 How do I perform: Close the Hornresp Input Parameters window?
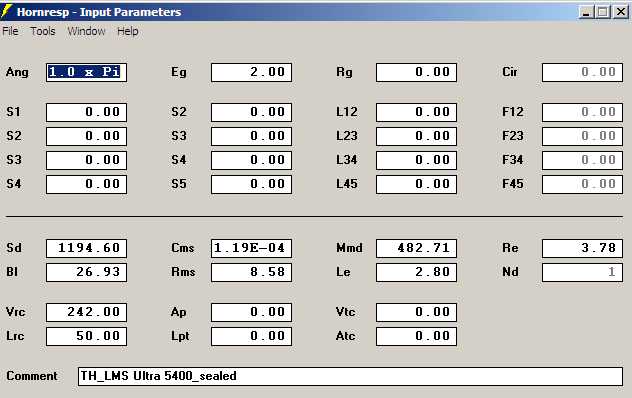[x=621, y=12]
